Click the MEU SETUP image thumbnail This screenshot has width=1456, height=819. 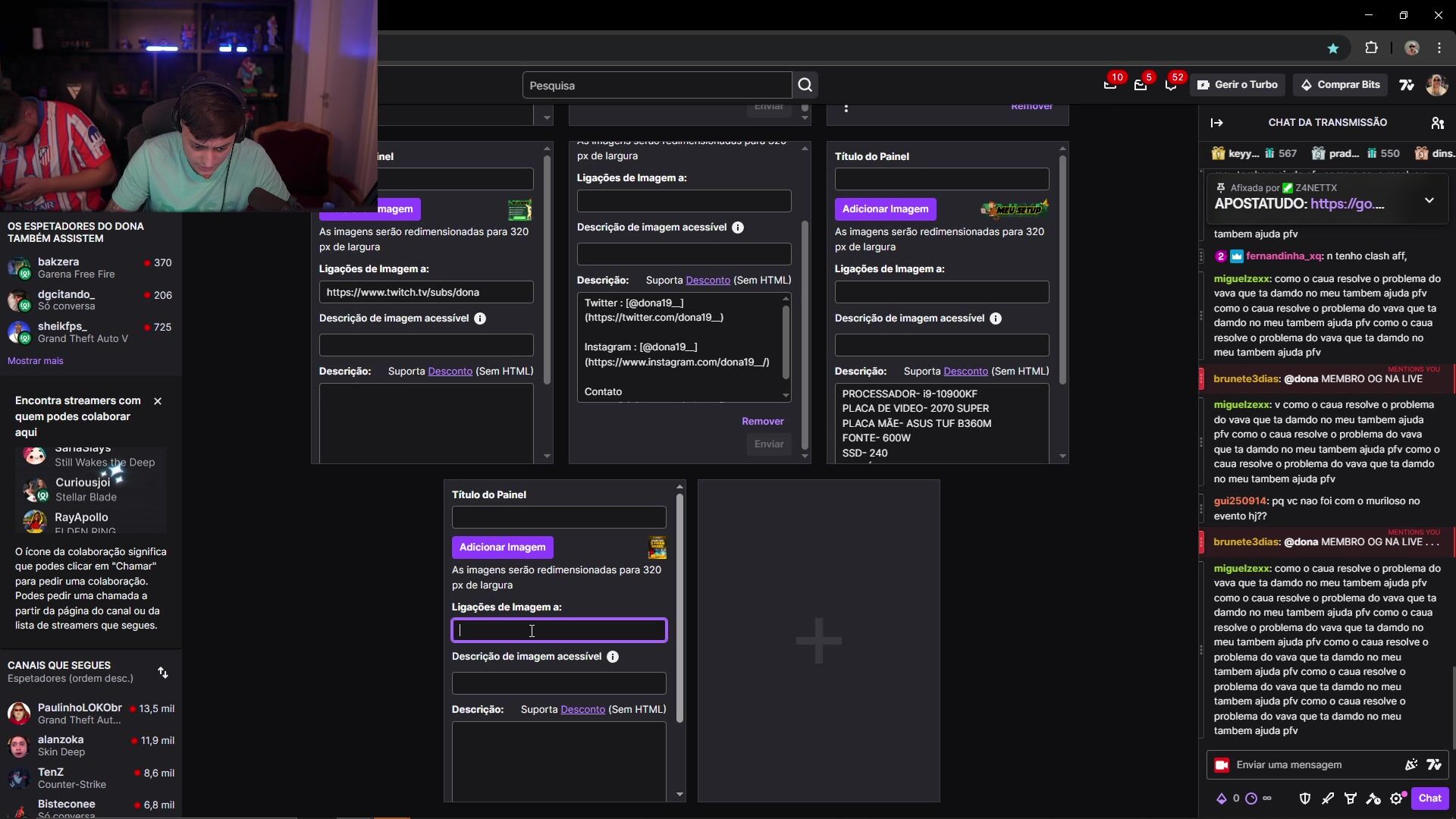(1015, 209)
